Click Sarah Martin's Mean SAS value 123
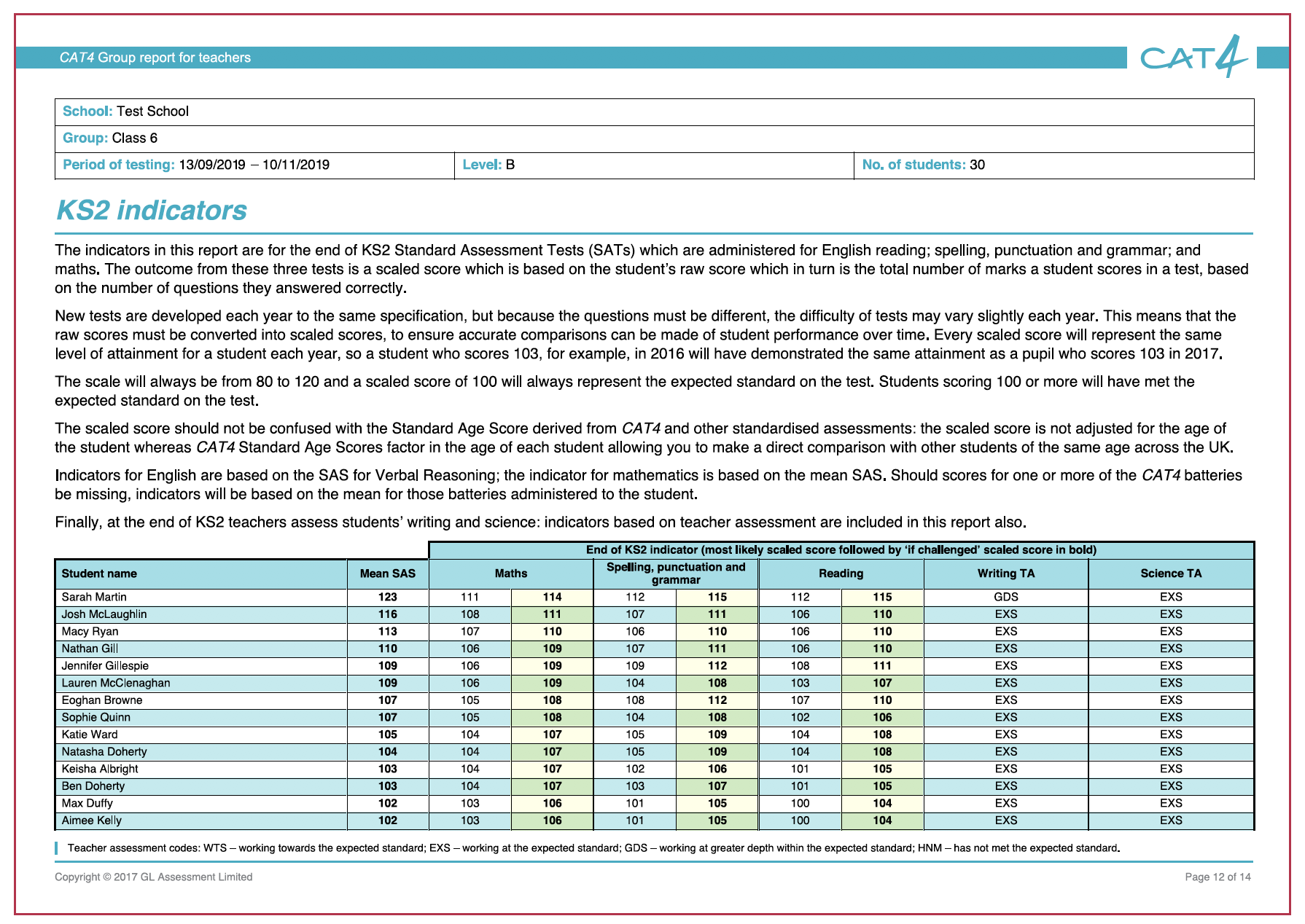 click(388, 597)
